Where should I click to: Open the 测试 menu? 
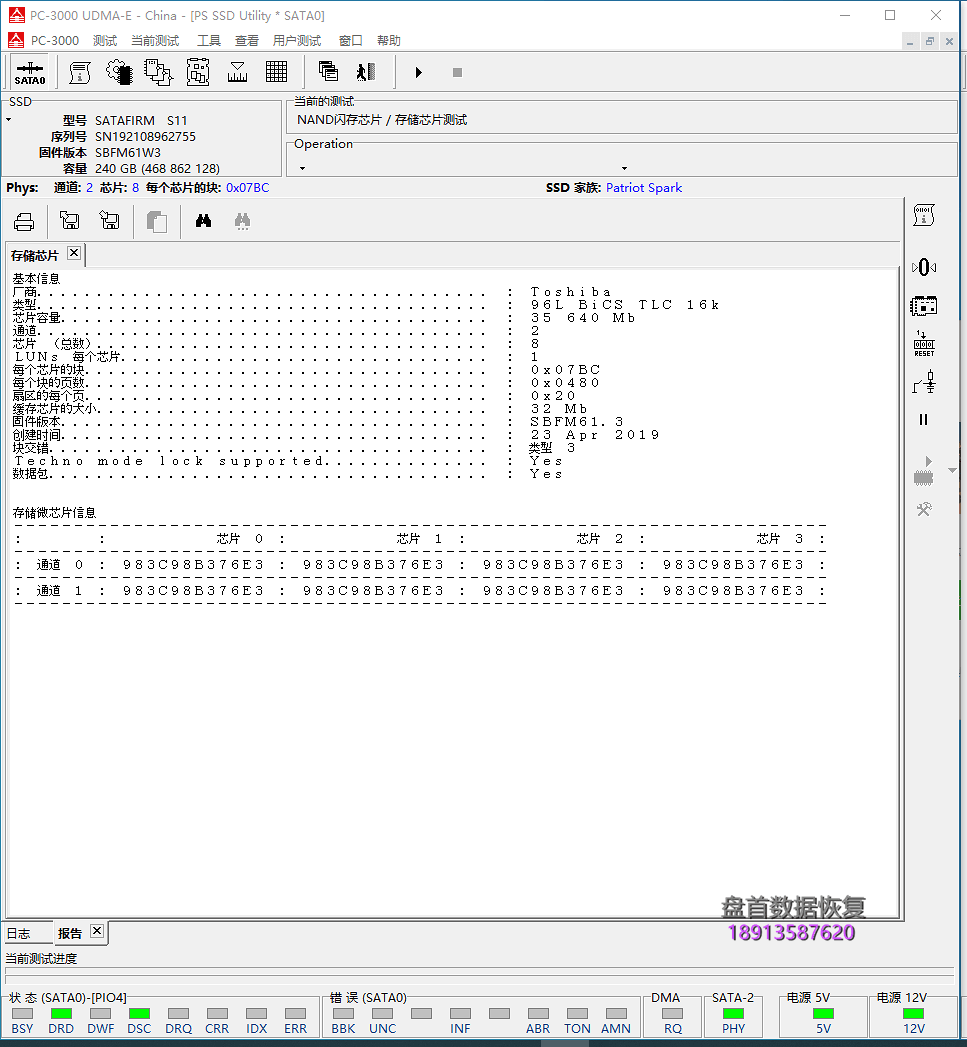click(x=105, y=41)
